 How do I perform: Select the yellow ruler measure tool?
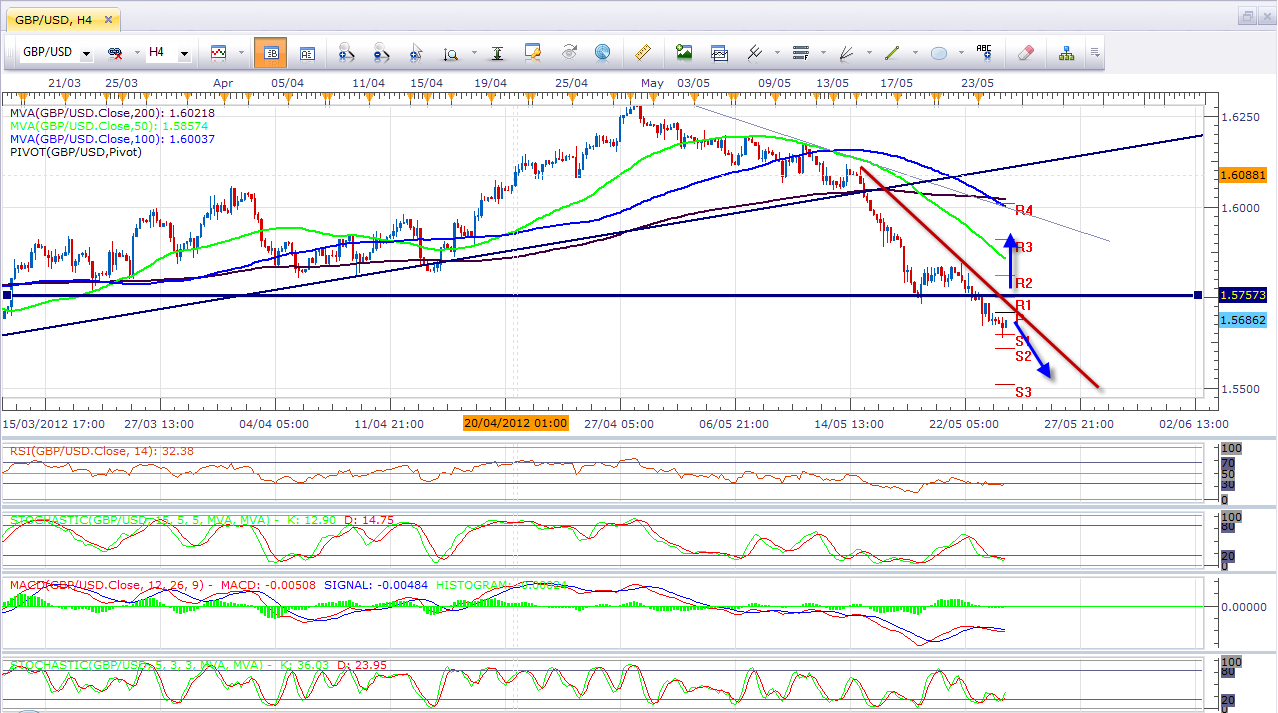tap(642, 52)
